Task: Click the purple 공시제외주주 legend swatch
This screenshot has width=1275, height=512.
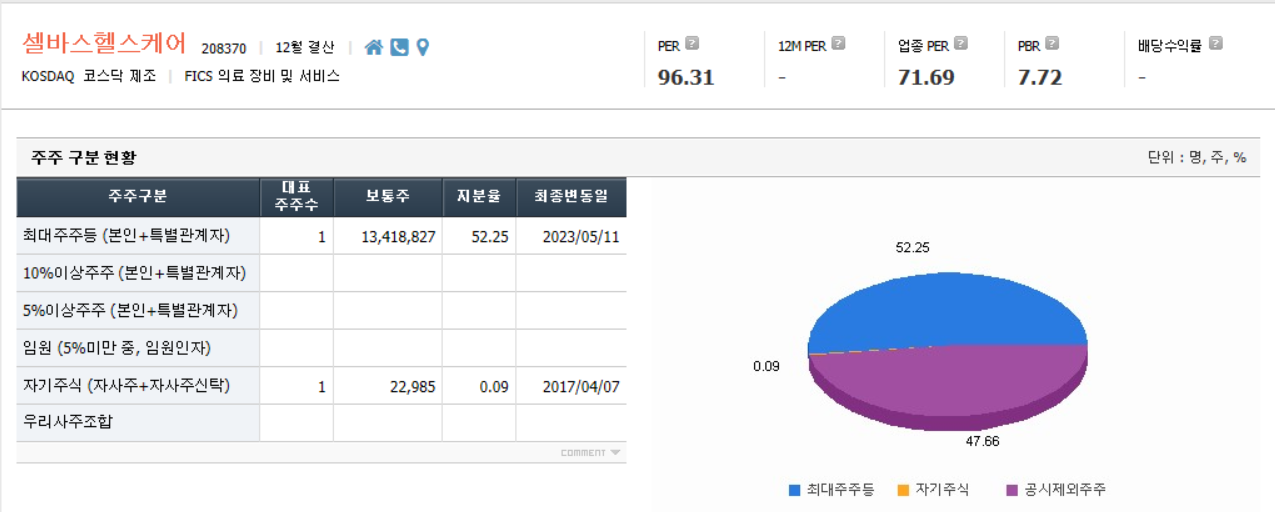Action: click(1013, 490)
